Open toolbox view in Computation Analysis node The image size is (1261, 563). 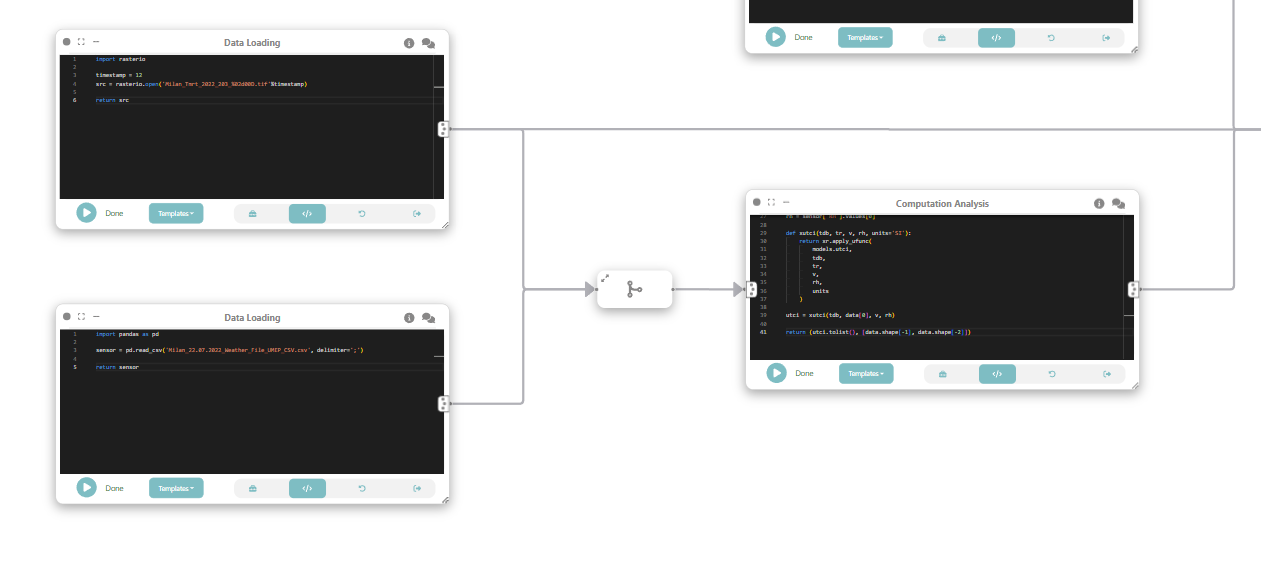tap(942, 374)
